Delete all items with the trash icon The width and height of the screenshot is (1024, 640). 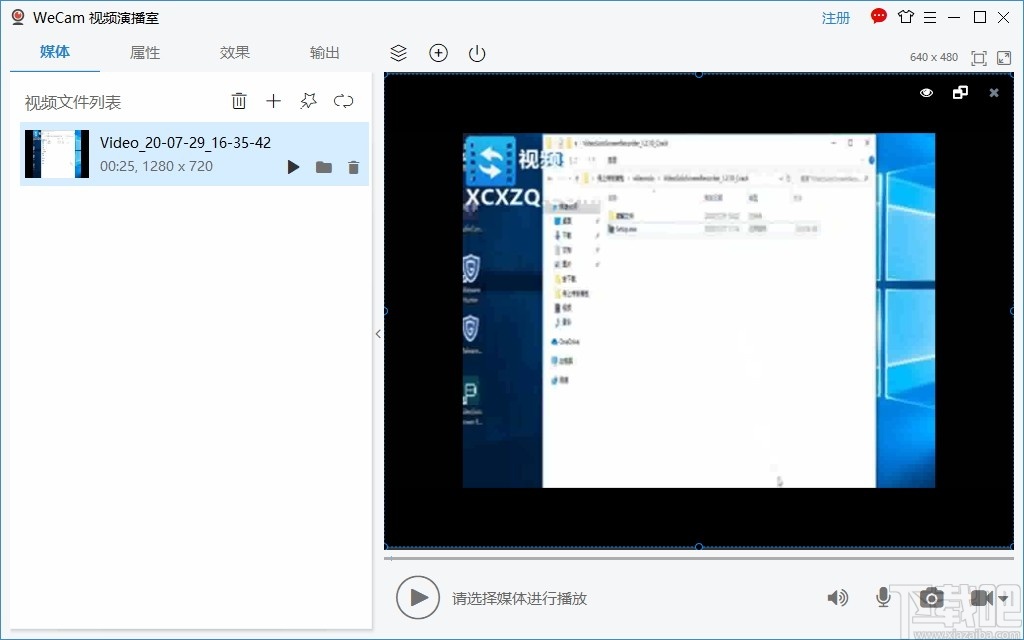(x=238, y=100)
